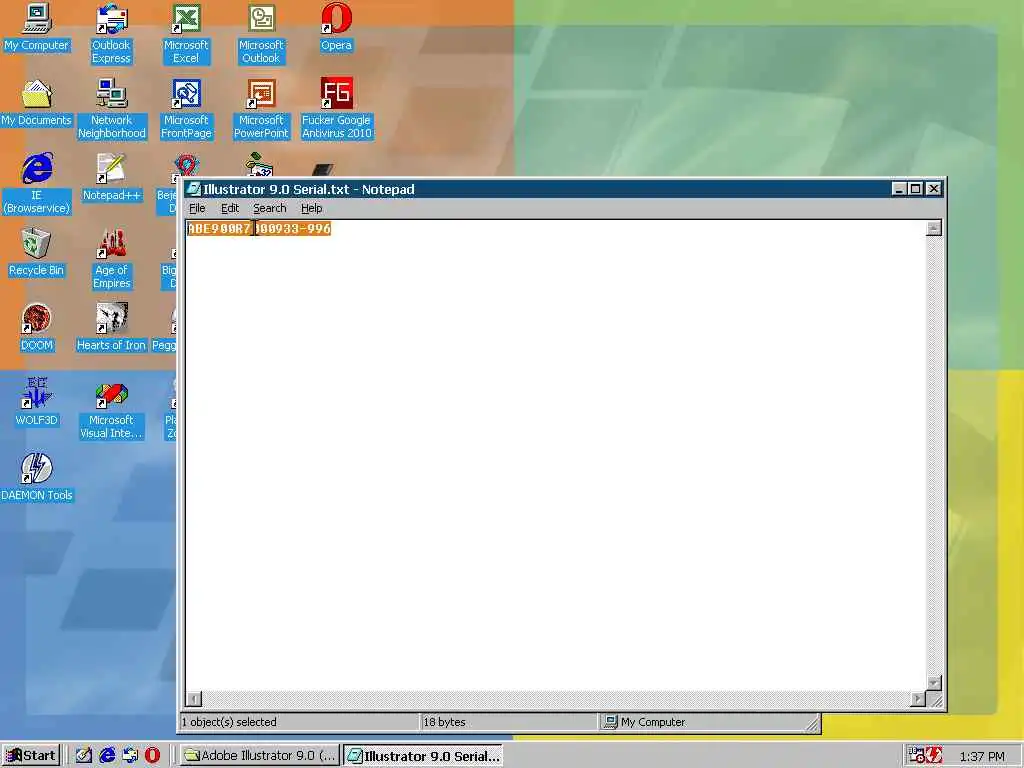Viewport: 1024px width, 768px height.
Task: Click 'My Computer' in the status bar
Action: [653, 722]
